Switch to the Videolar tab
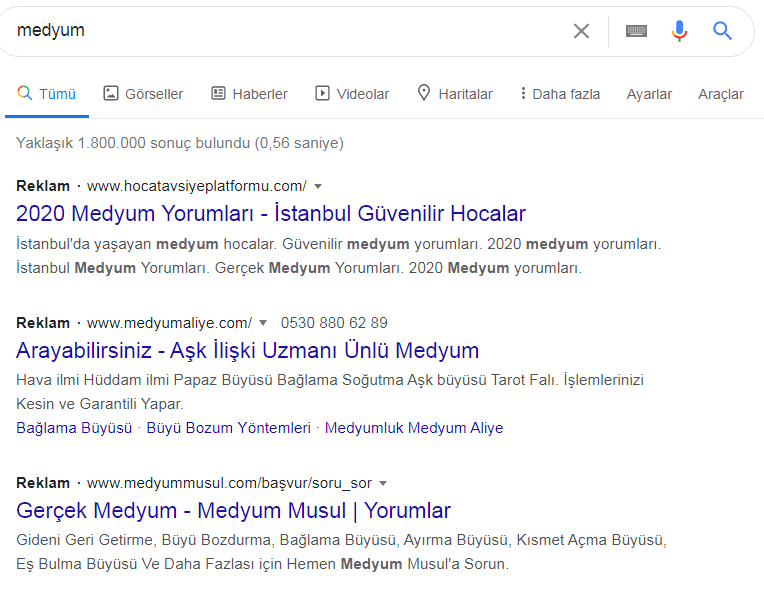764x592 pixels. click(x=352, y=94)
